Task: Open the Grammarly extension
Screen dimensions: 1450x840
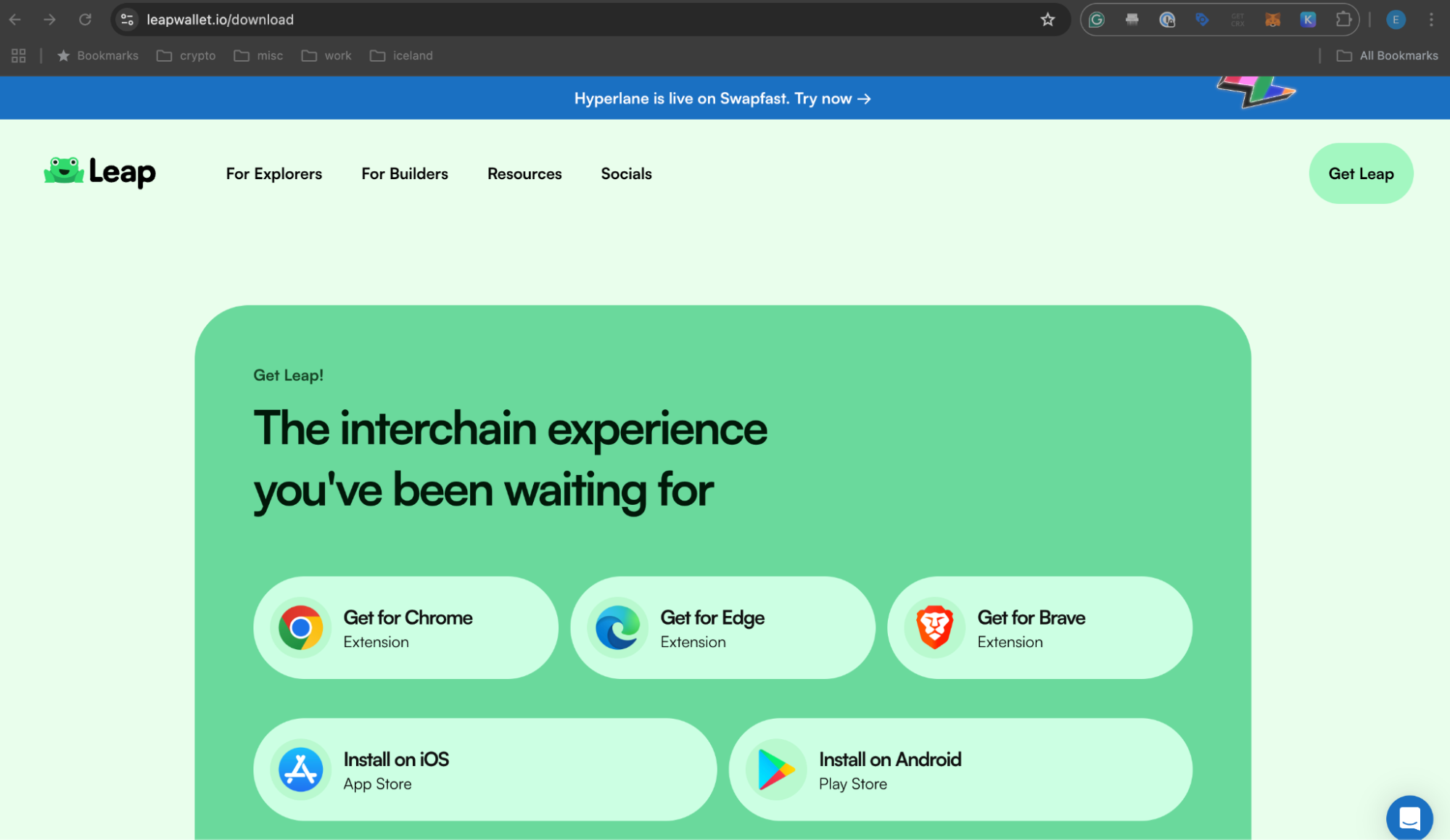Action: [x=1097, y=20]
